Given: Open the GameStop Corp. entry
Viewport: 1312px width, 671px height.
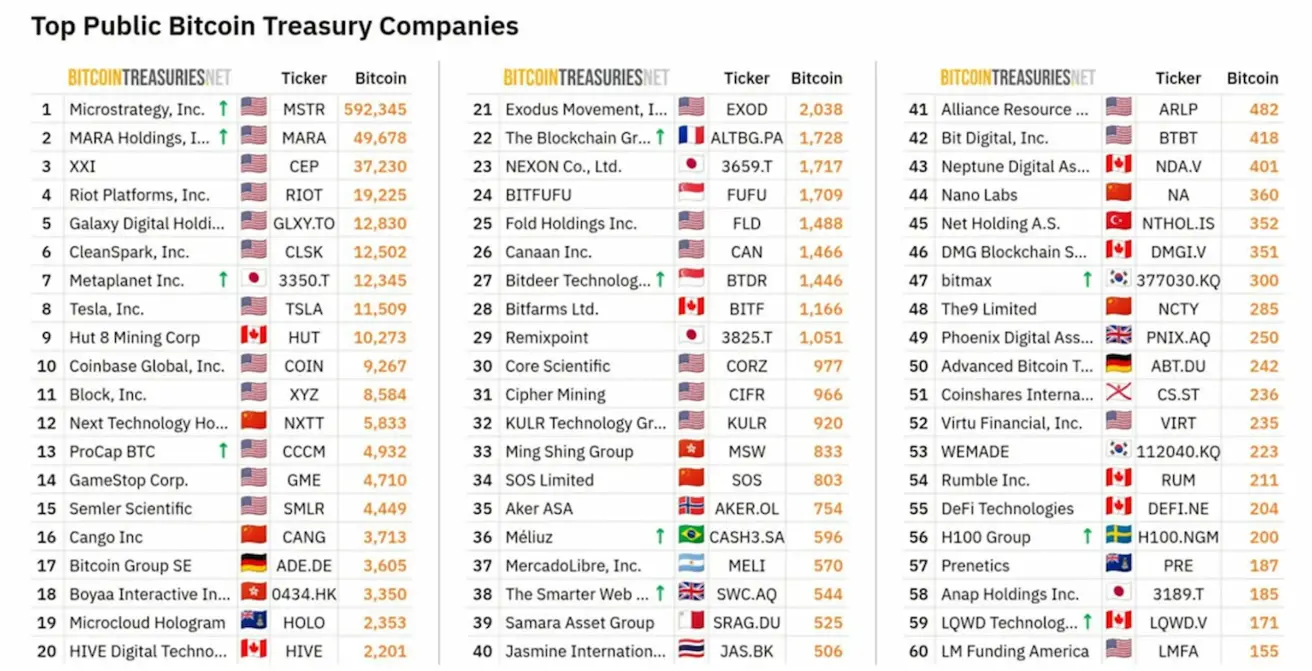Looking at the screenshot, I should 128,480.
